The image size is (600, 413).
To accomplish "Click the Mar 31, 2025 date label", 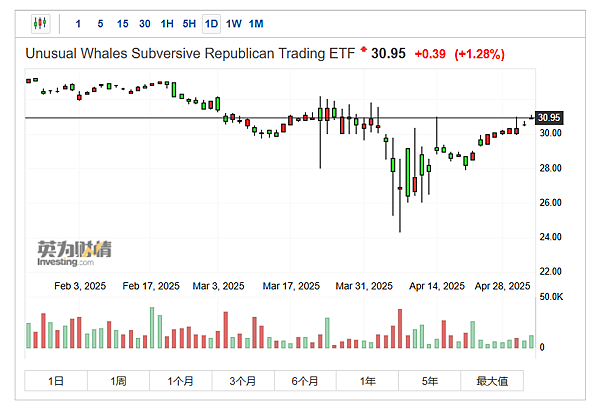I will [x=364, y=286].
